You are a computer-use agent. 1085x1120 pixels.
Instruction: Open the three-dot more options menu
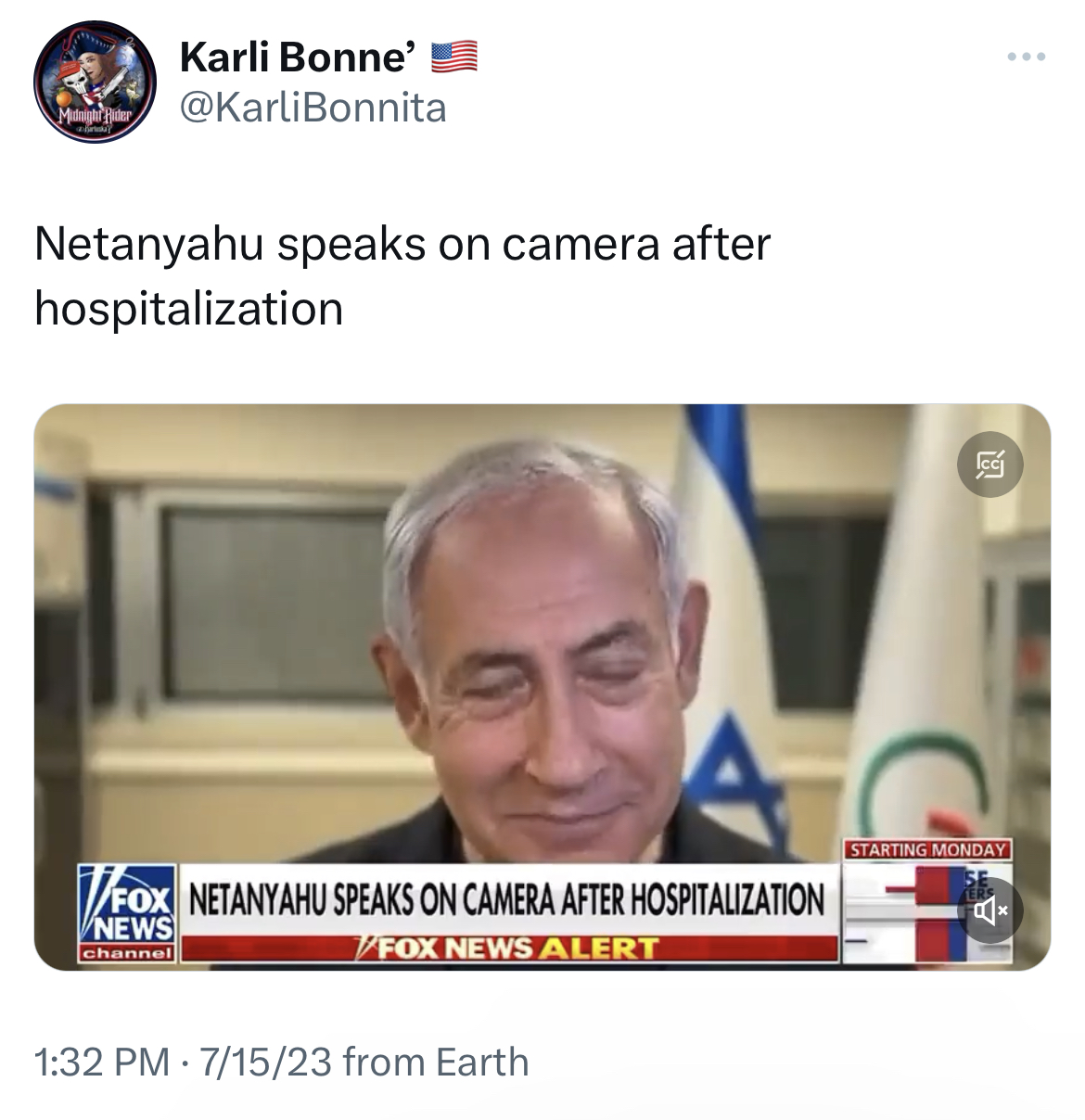click(x=1027, y=57)
